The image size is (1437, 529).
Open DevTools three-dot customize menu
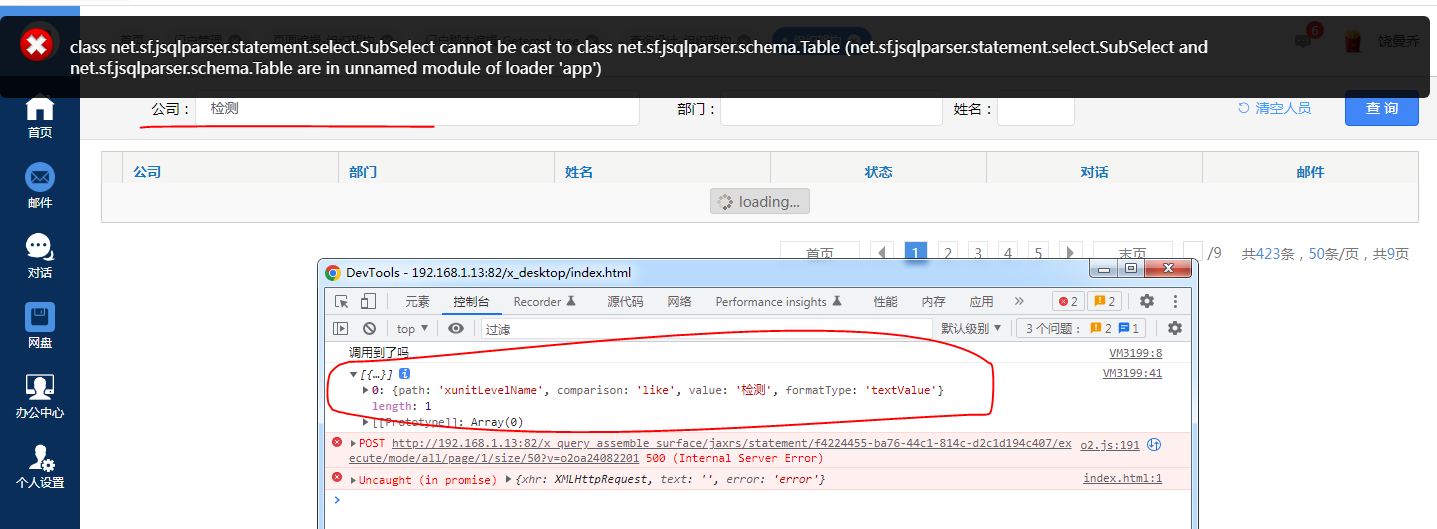coord(1175,301)
